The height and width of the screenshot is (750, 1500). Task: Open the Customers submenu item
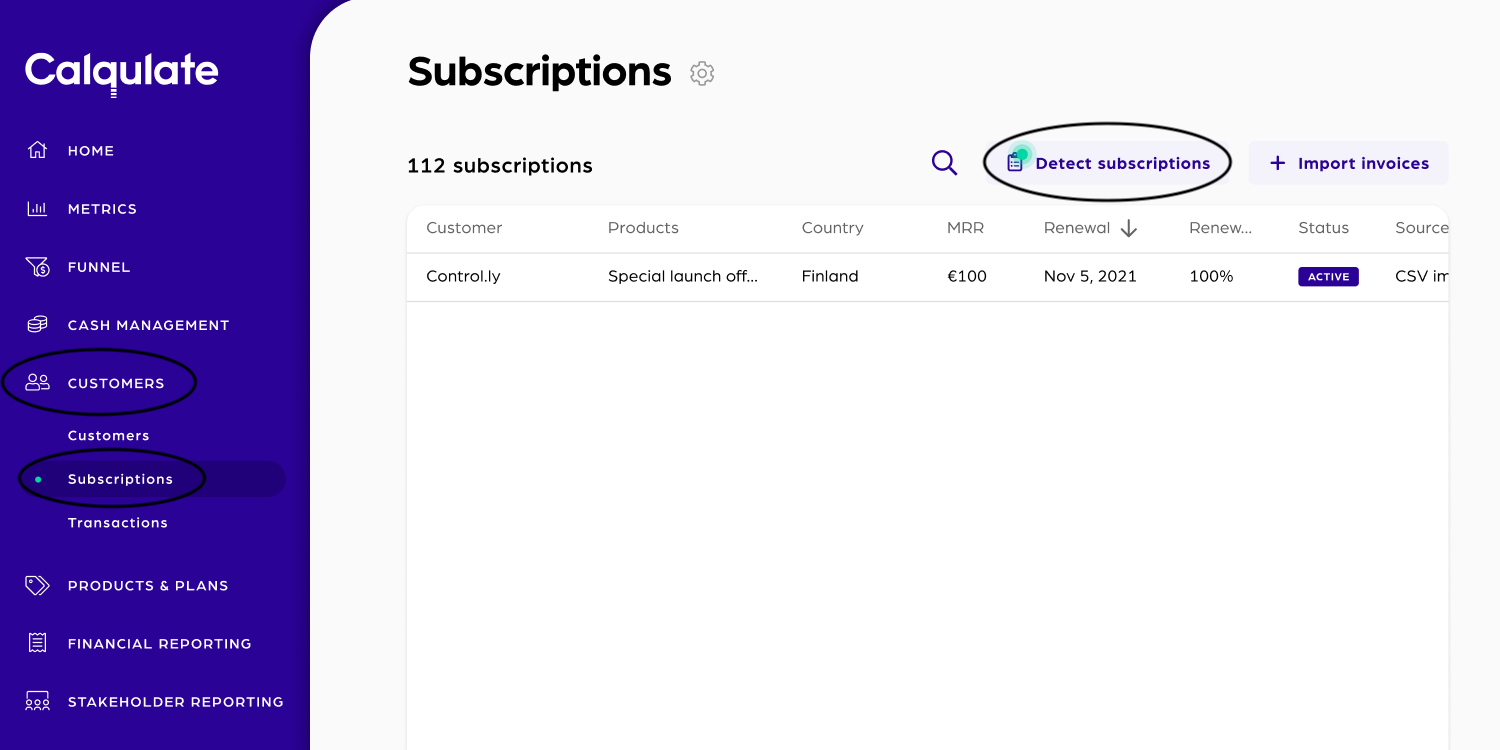108,435
